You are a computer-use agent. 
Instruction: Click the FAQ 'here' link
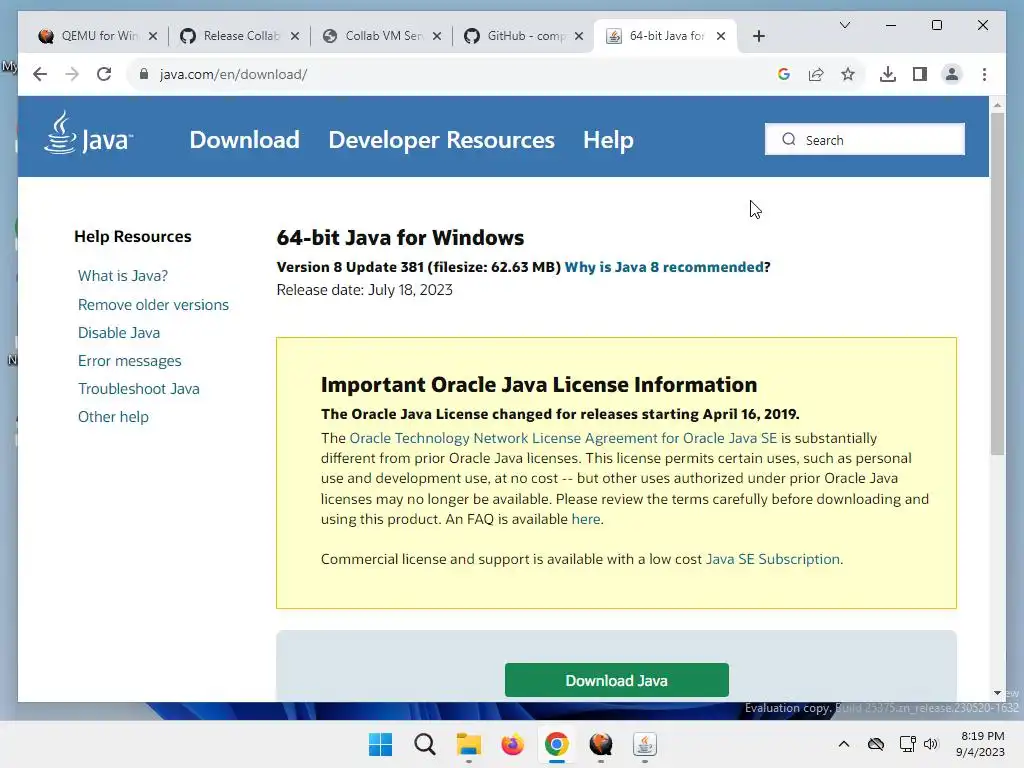click(586, 519)
